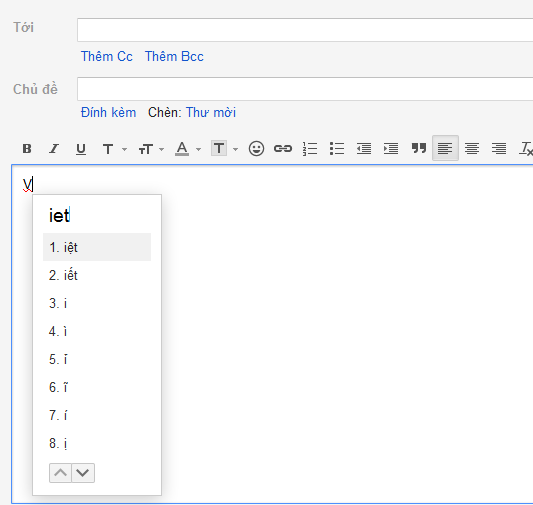Click the typed 'iet' composition text

coord(59,215)
